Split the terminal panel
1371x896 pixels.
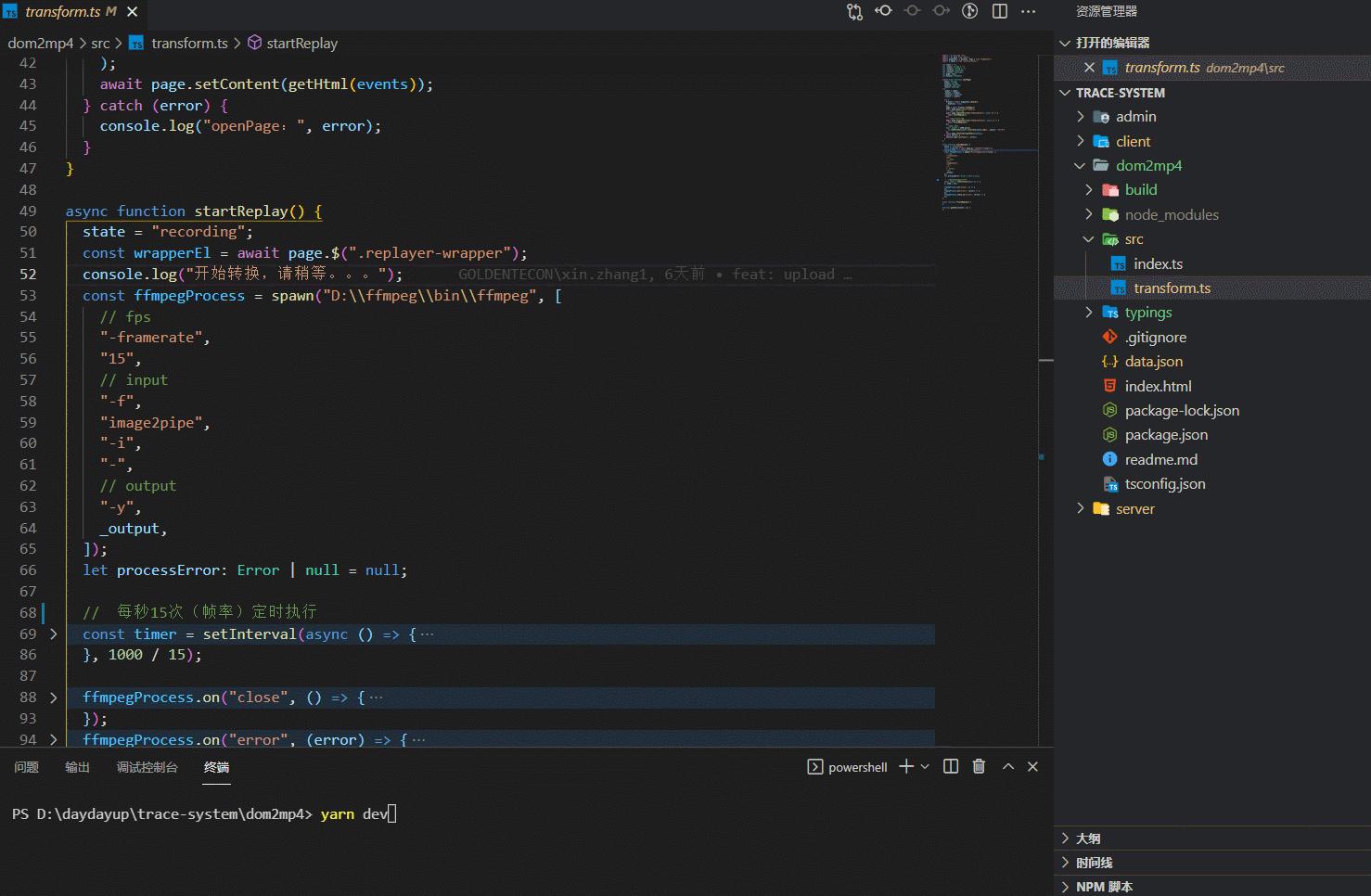tap(951, 766)
